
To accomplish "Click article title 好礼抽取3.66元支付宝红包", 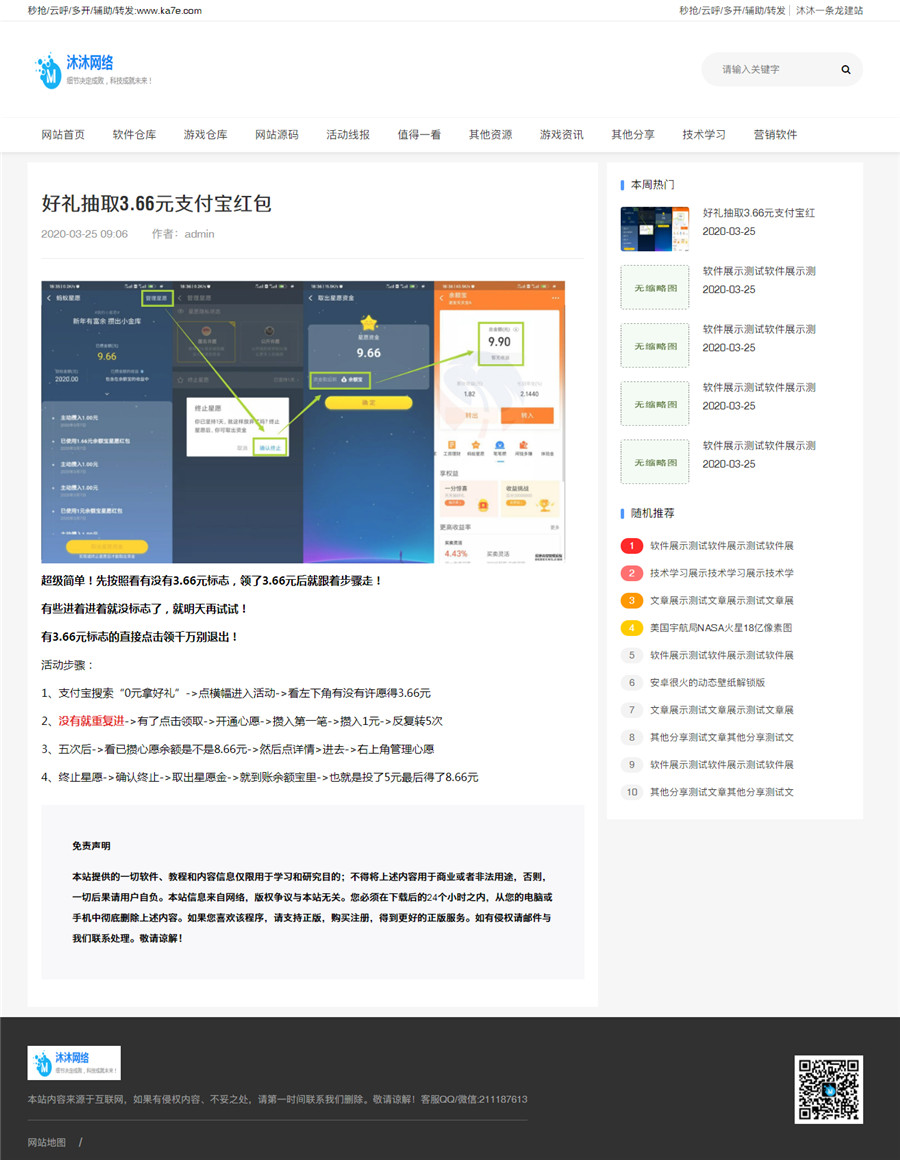I will pos(156,203).
